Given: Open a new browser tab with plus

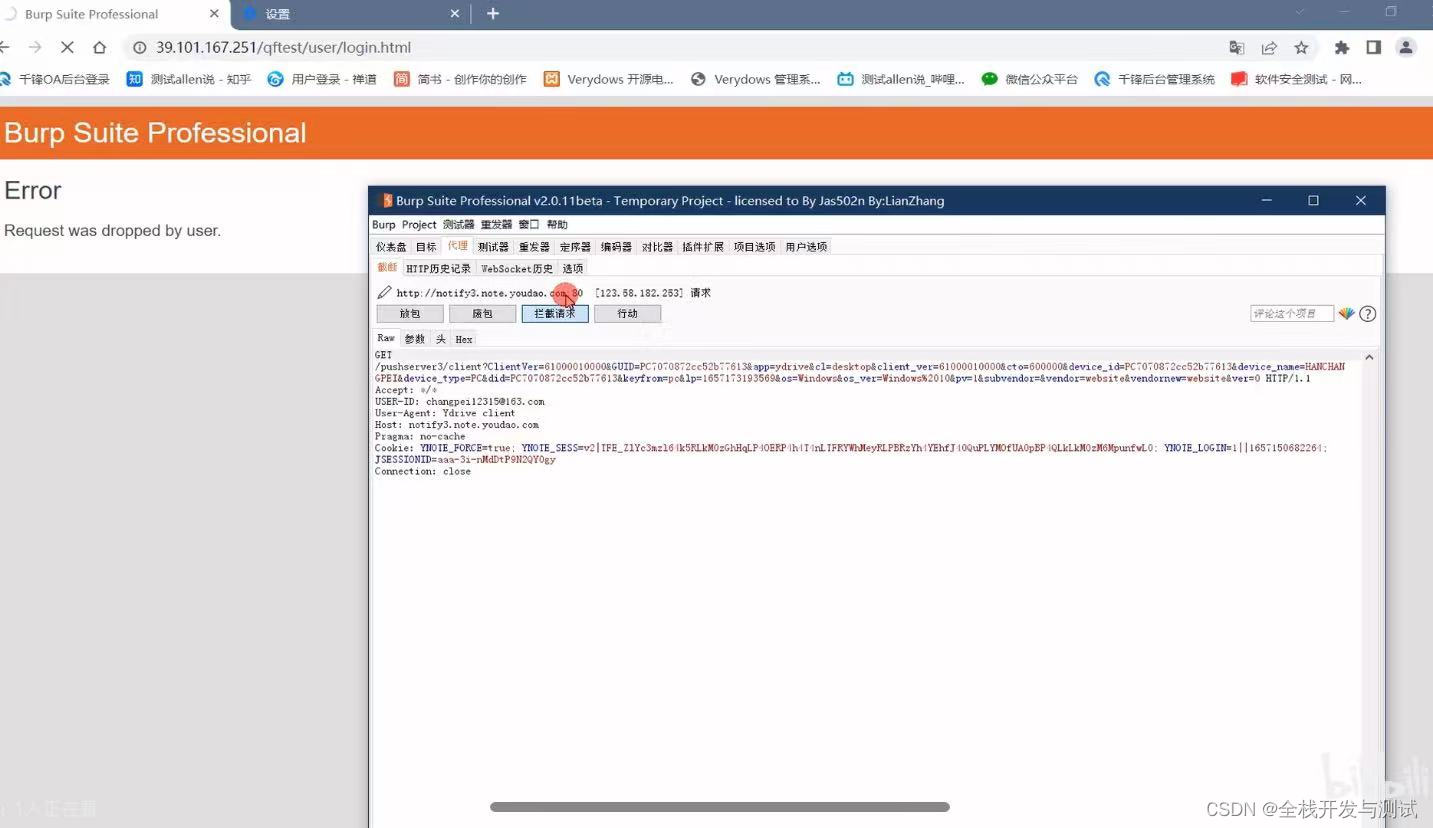Looking at the screenshot, I should [x=493, y=14].
